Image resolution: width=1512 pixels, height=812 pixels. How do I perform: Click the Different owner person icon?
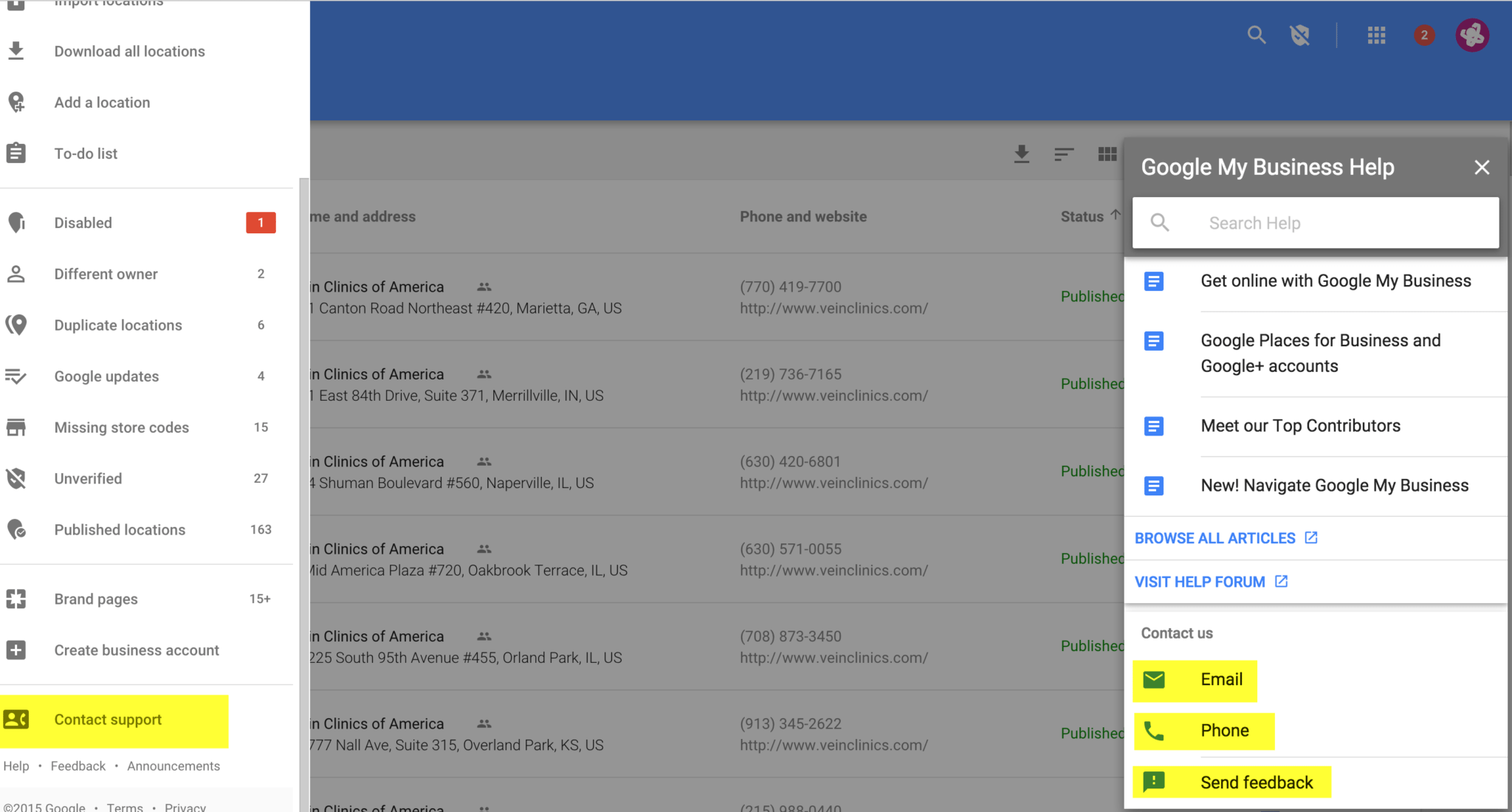click(16, 274)
